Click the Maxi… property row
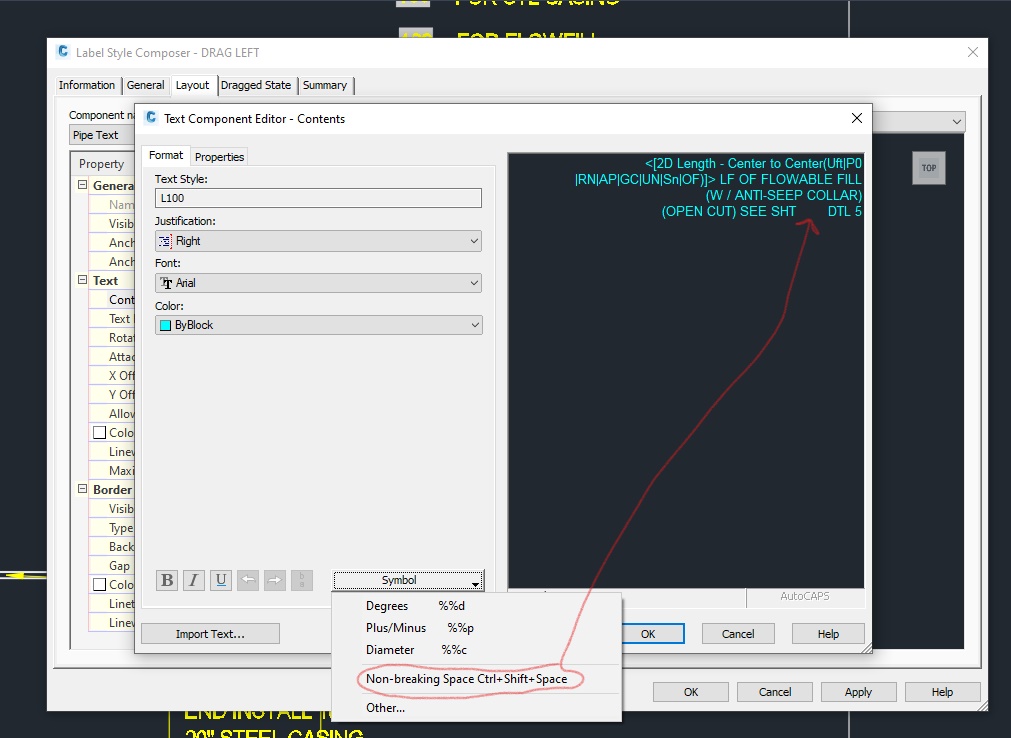The height and width of the screenshot is (738, 1011). point(112,471)
